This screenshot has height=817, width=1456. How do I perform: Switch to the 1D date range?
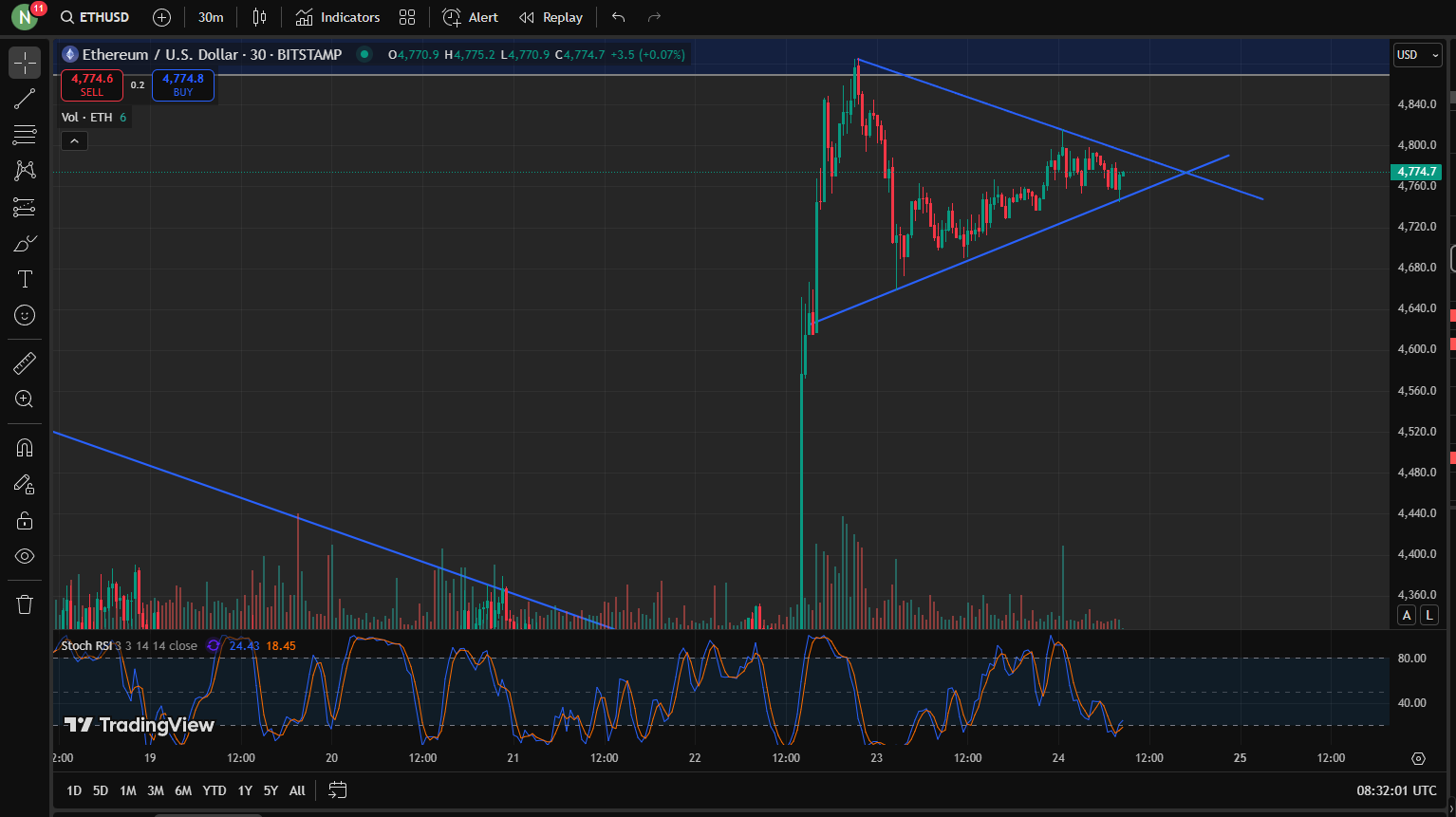(x=74, y=790)
